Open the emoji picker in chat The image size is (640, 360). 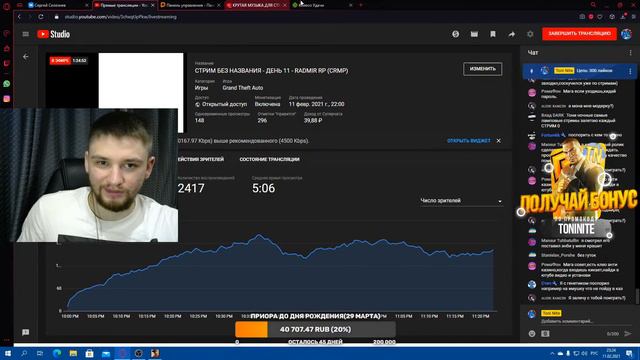(532, 333)
